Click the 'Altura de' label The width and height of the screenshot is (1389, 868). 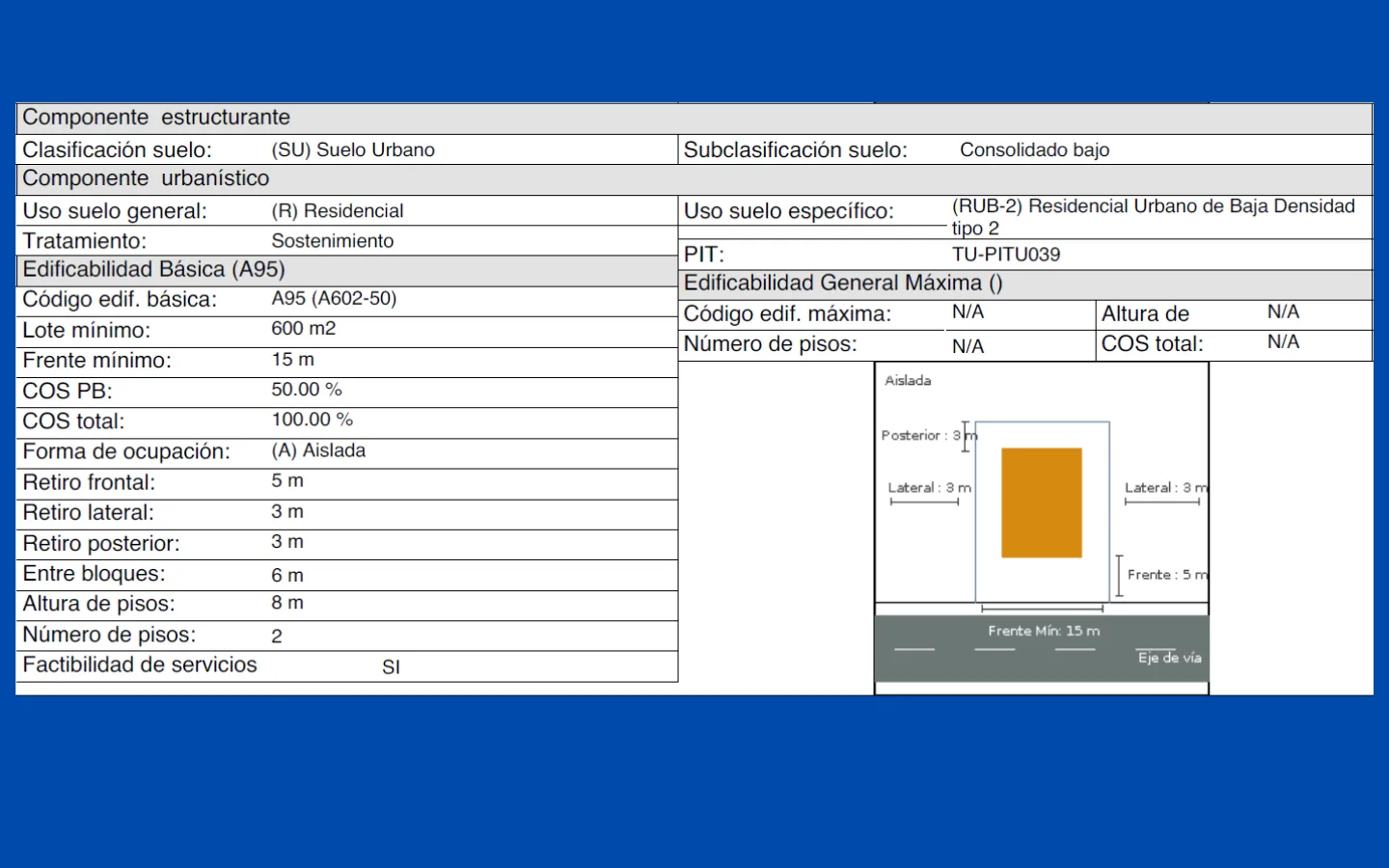point(1146,314)
